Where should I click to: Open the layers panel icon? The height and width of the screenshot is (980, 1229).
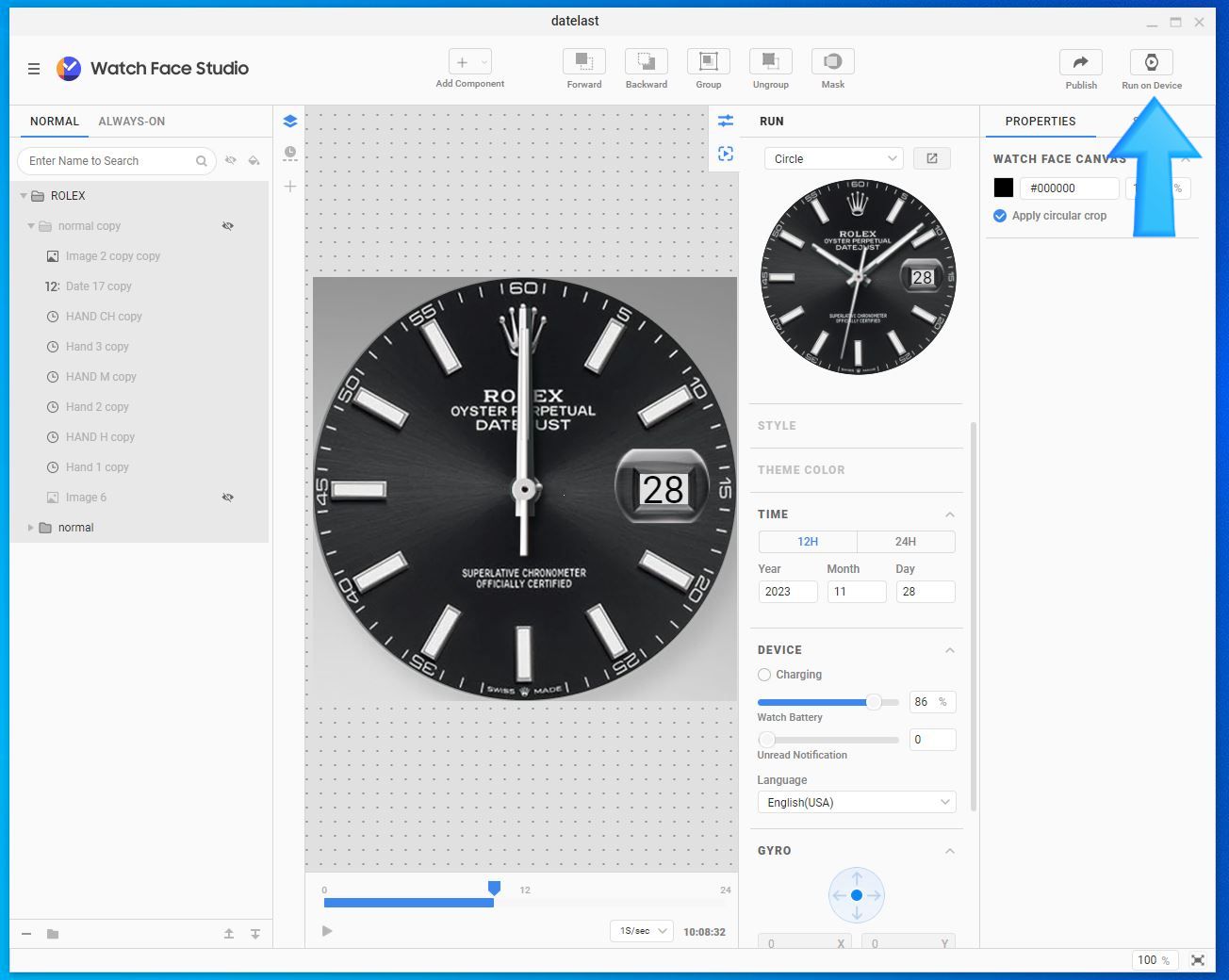click(x=290, y=121)
